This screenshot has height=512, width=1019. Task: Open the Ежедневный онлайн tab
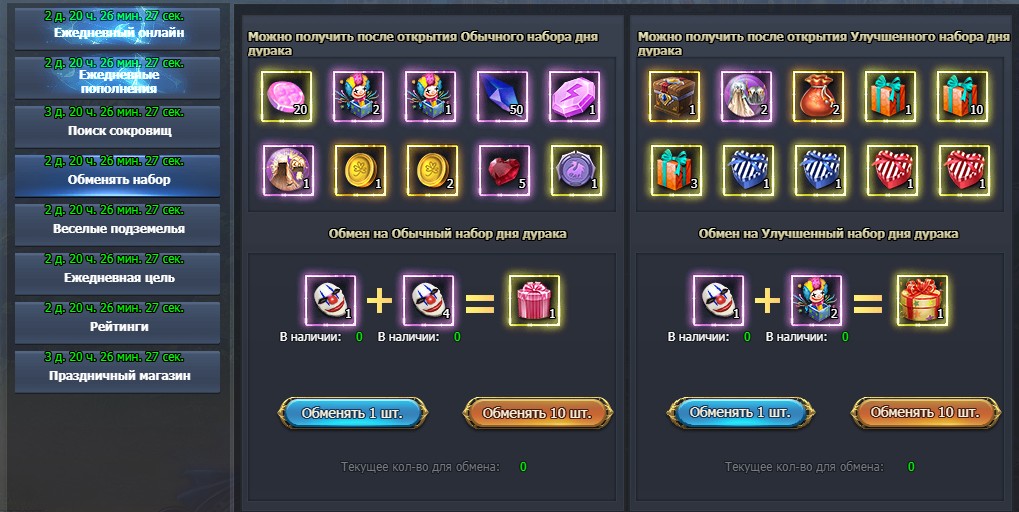point(118,28)
